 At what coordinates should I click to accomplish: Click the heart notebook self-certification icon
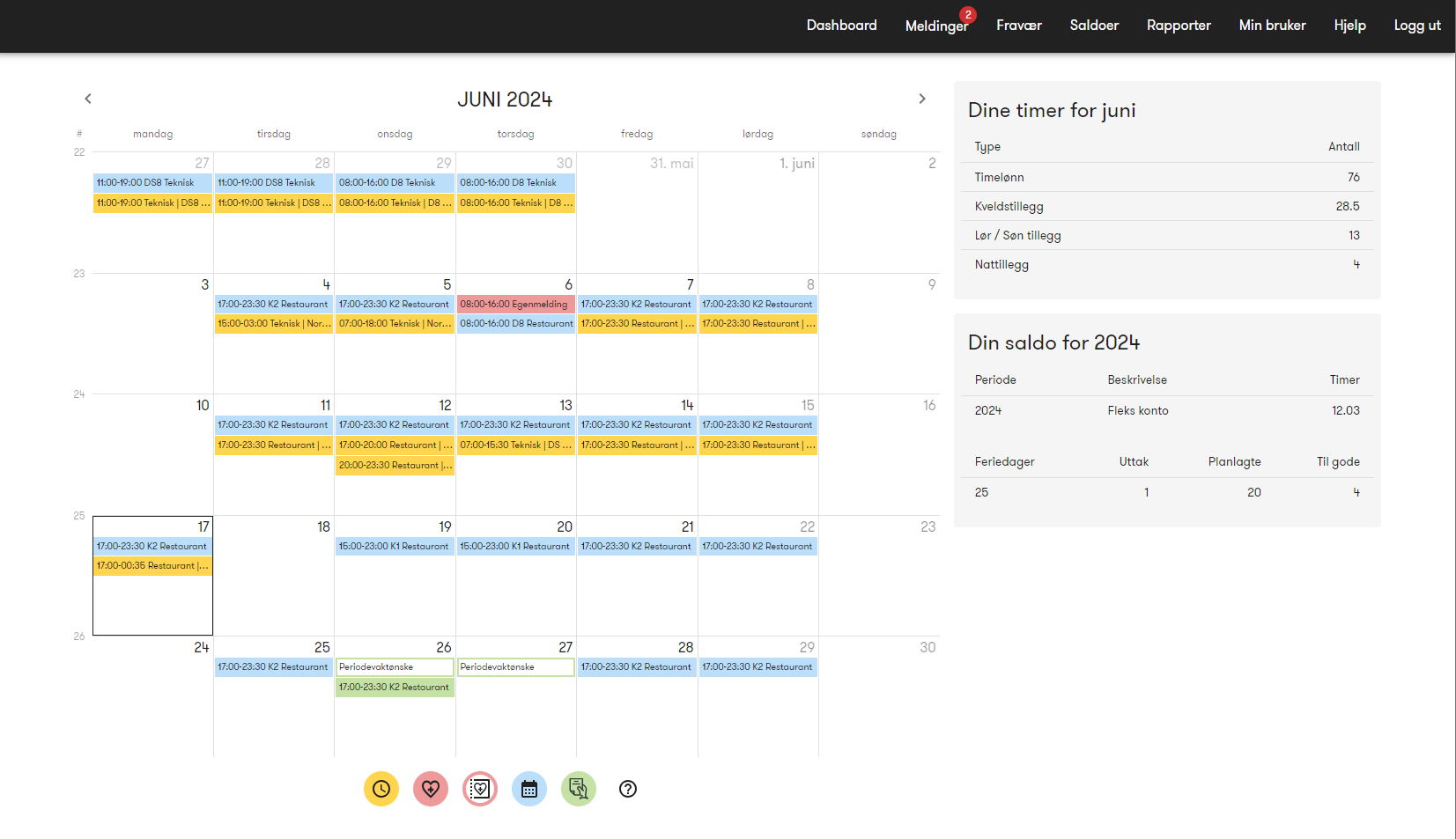pos(480,789)
